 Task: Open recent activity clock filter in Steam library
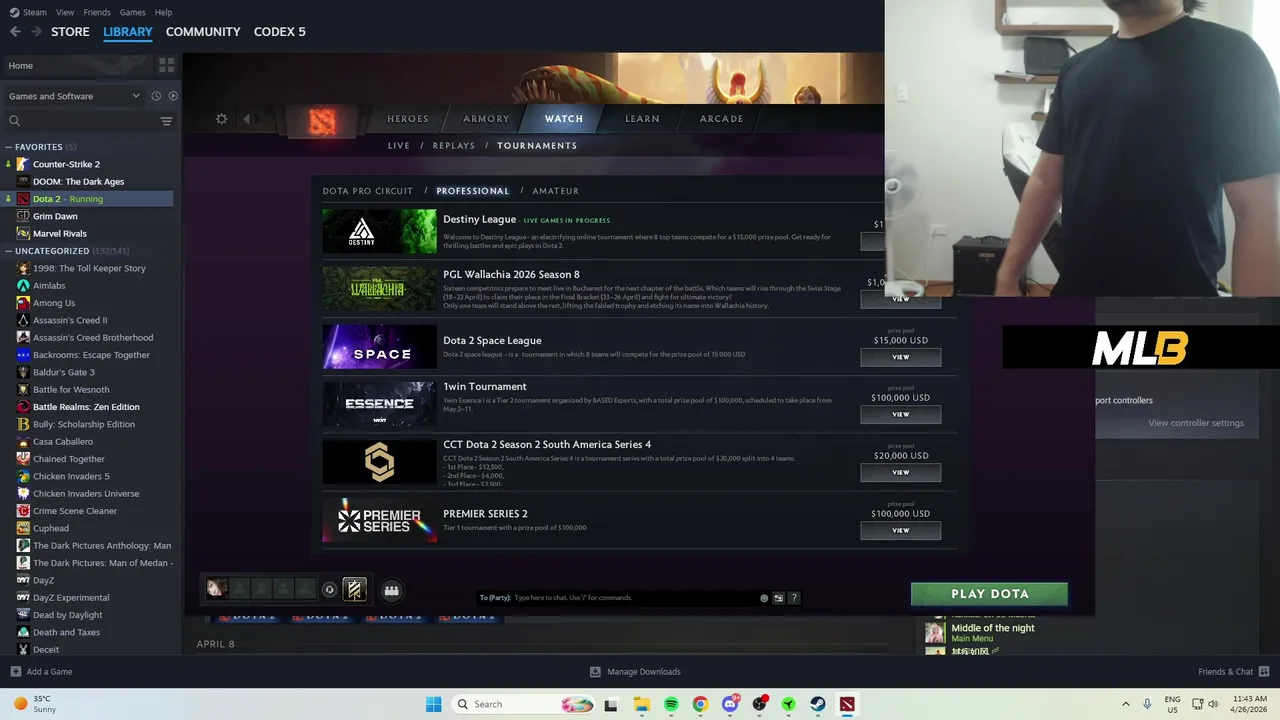point(156,96)
